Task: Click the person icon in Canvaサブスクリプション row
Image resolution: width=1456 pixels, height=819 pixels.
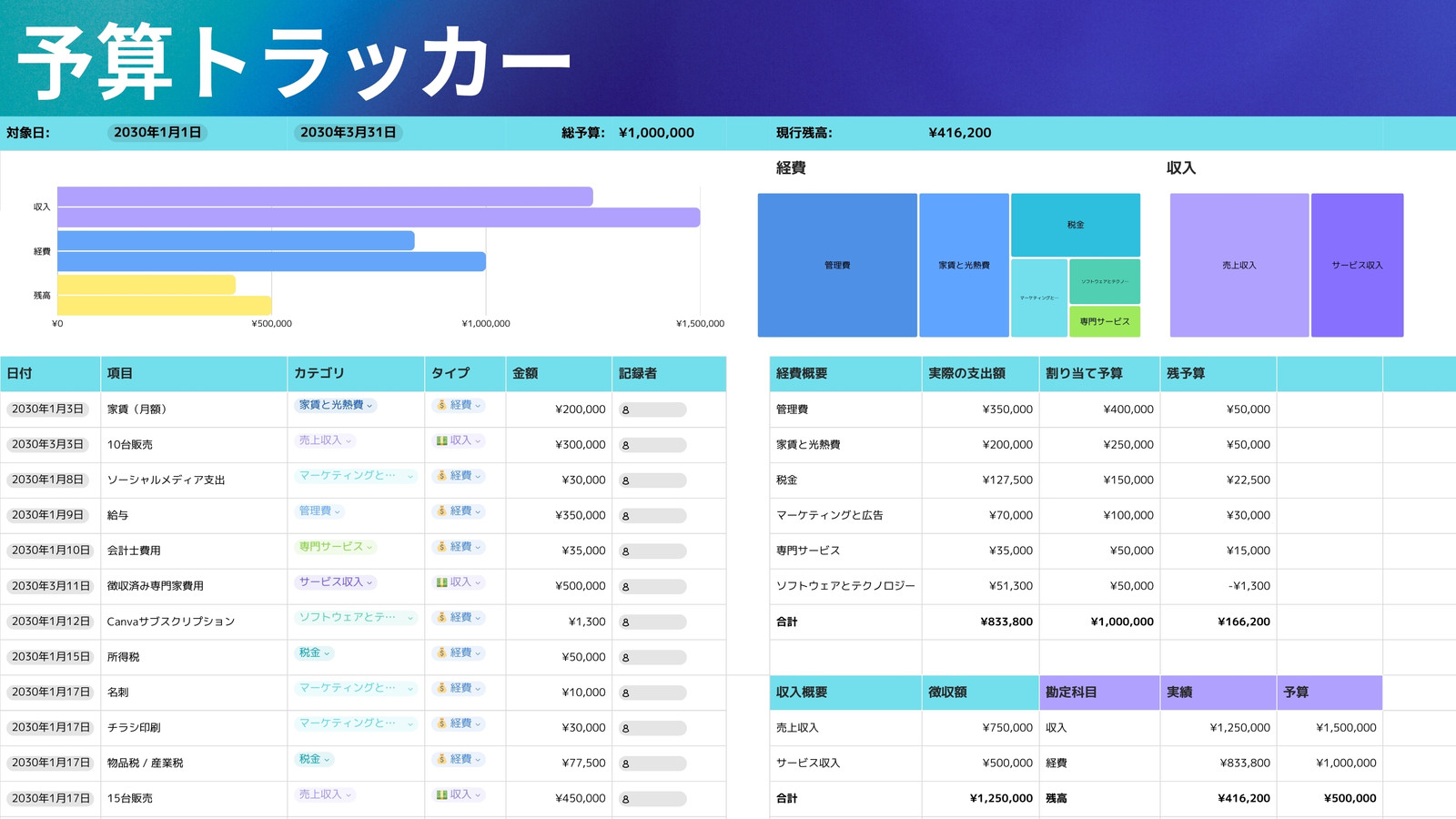Action: pyautogui.click(x=625, y=622)
